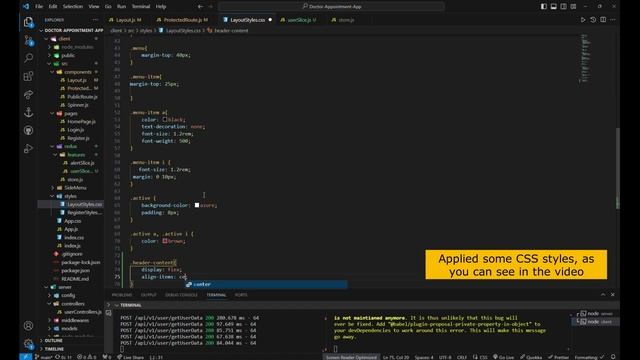Collapse the pages folder
Image resolution: width=640 pixels, height=360 pixels.
(x=71, y=113)
